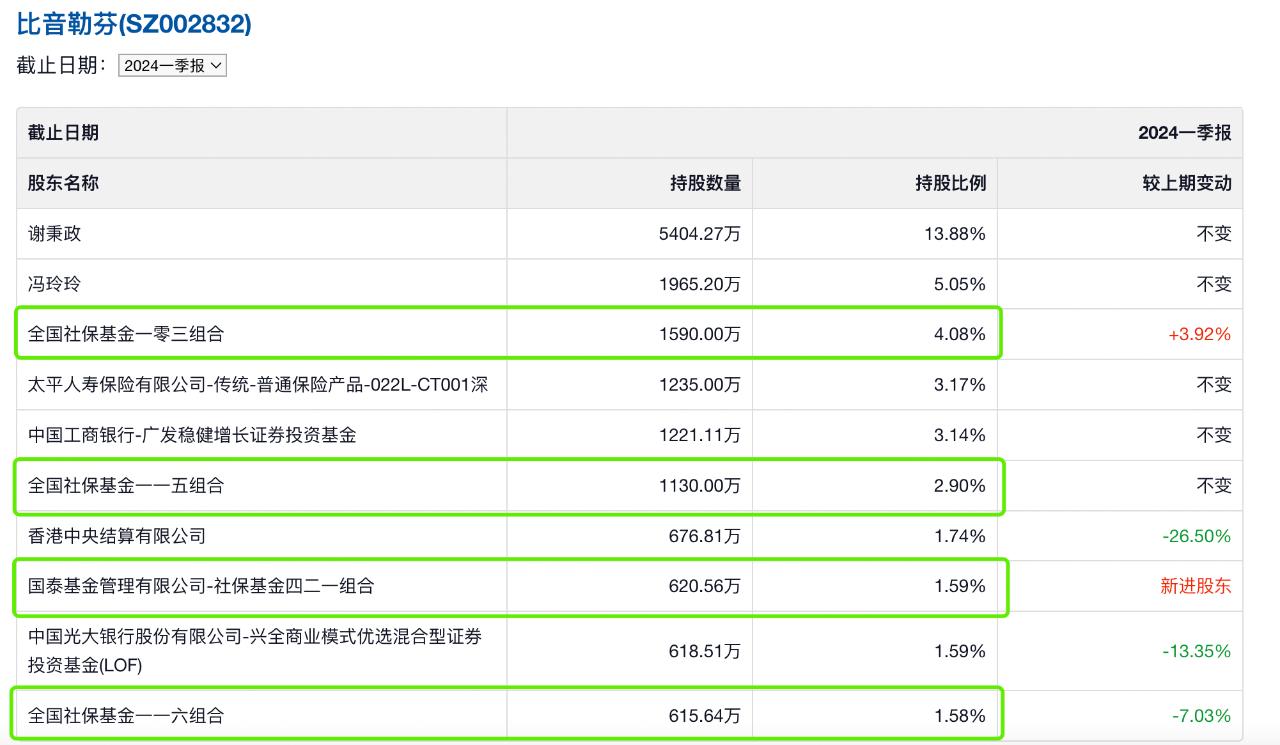Click the green -26.50% change value

(x=1196, y=536)
